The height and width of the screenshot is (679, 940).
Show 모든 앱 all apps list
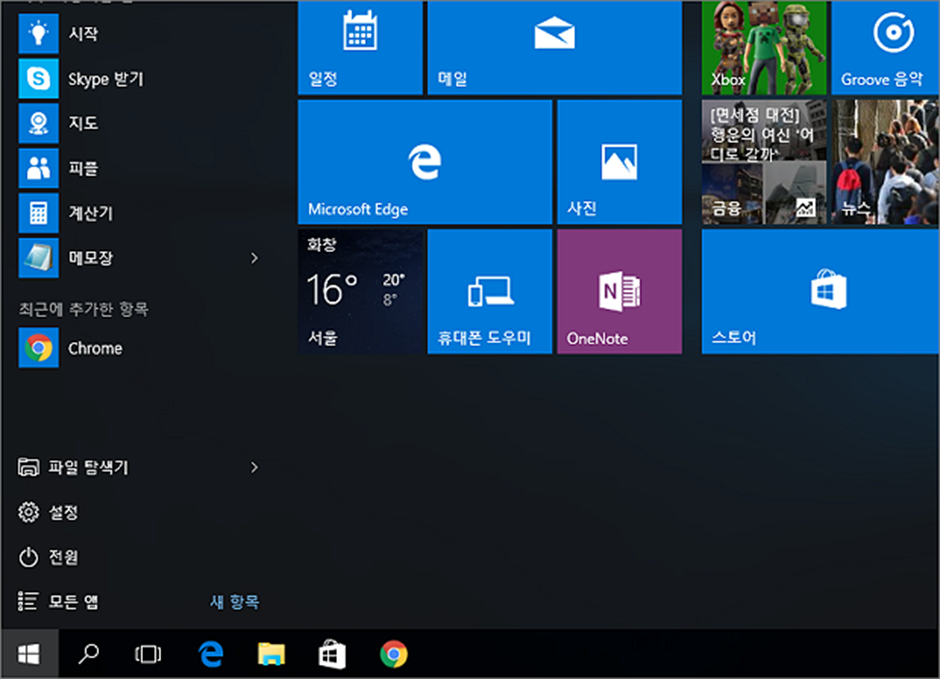pyautogui.click(x=58, y=601)
